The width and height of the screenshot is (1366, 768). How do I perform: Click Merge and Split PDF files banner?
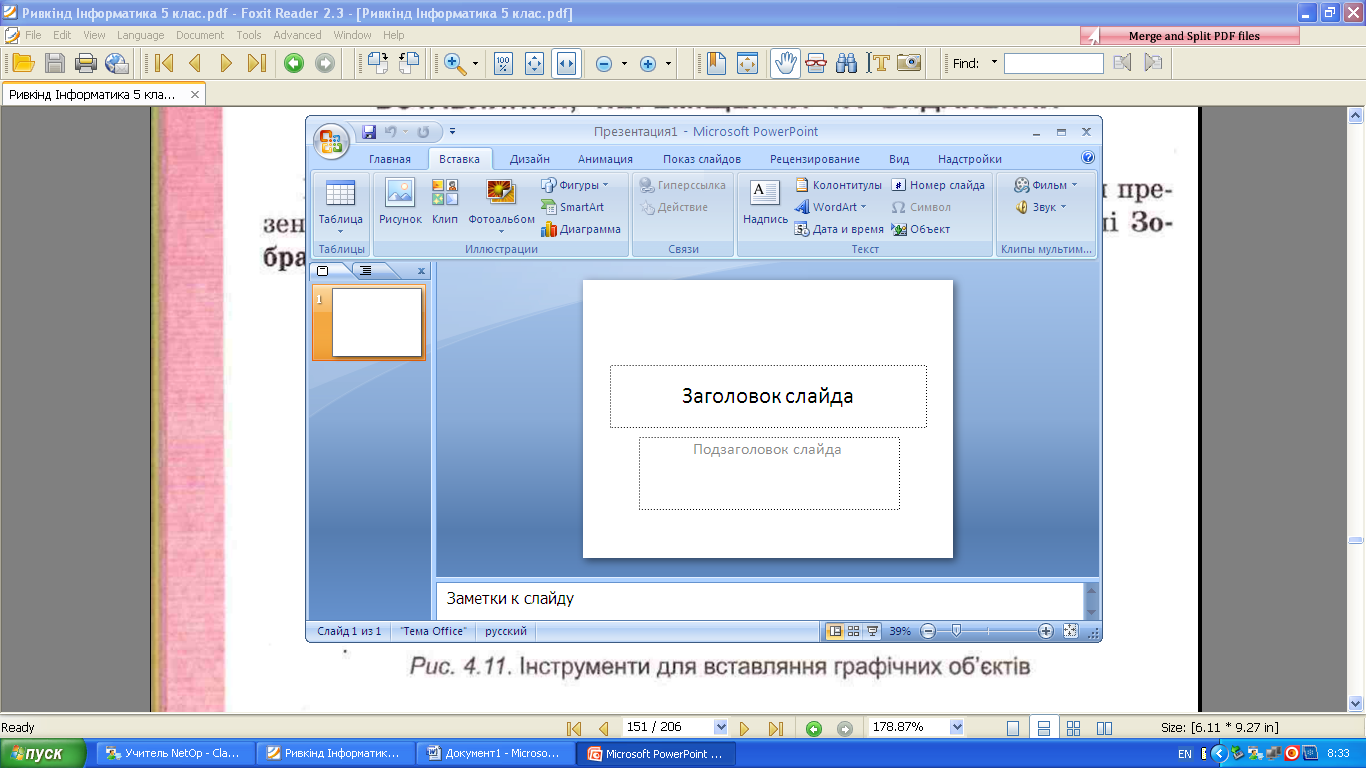[1190, 36]
